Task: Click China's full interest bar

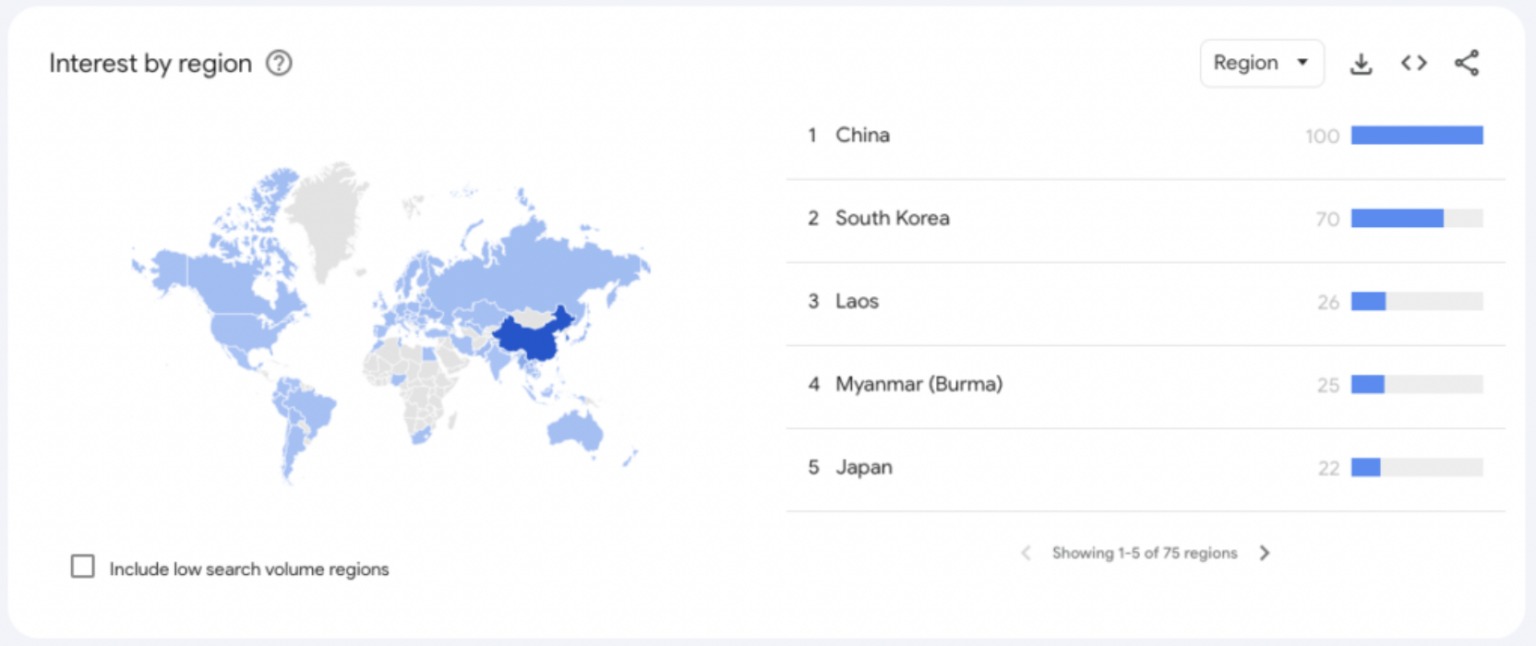Action: [x=1417, y=135]
